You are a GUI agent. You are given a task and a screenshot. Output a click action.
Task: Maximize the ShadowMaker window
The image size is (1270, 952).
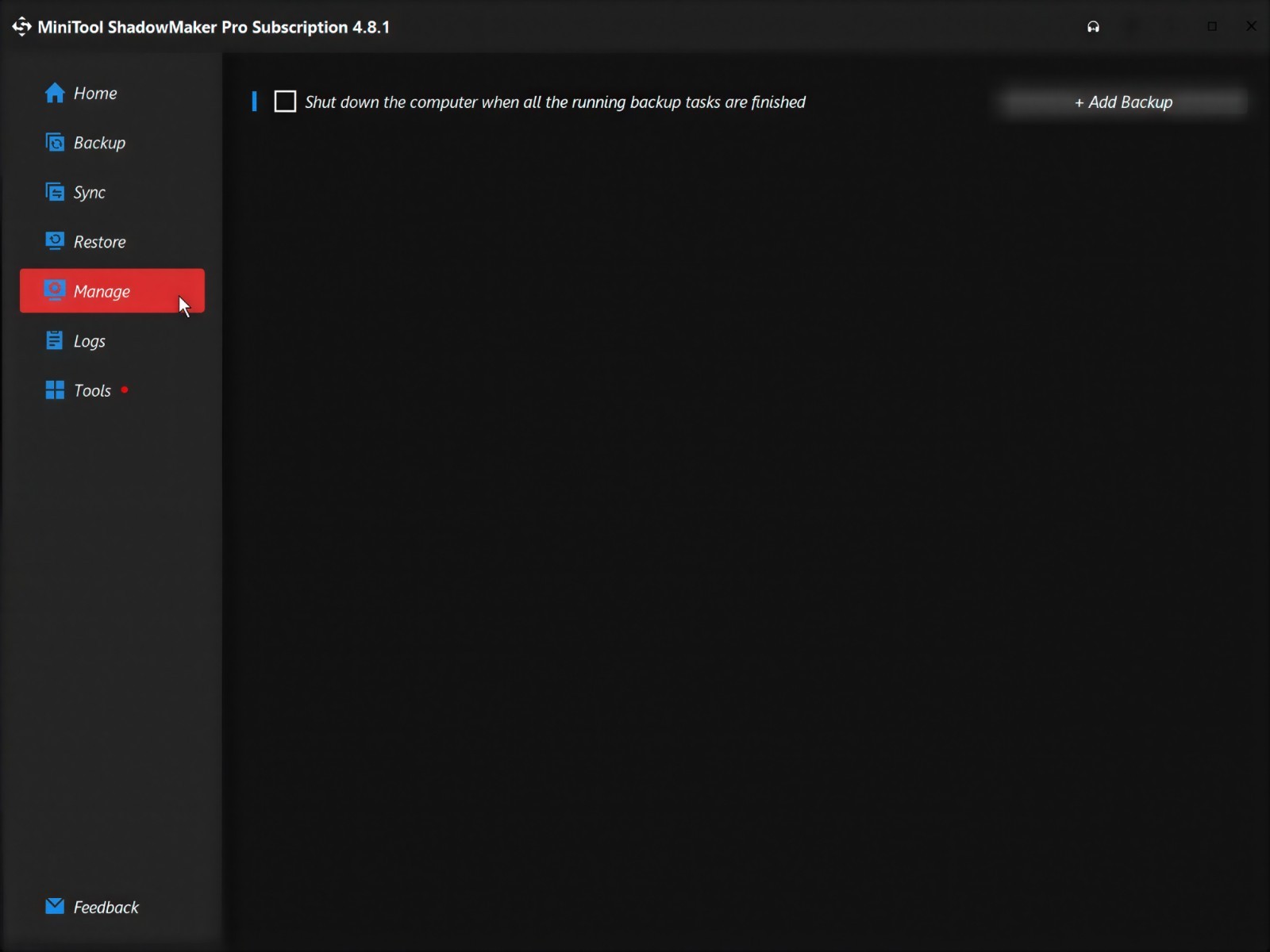pos(1212,26)
